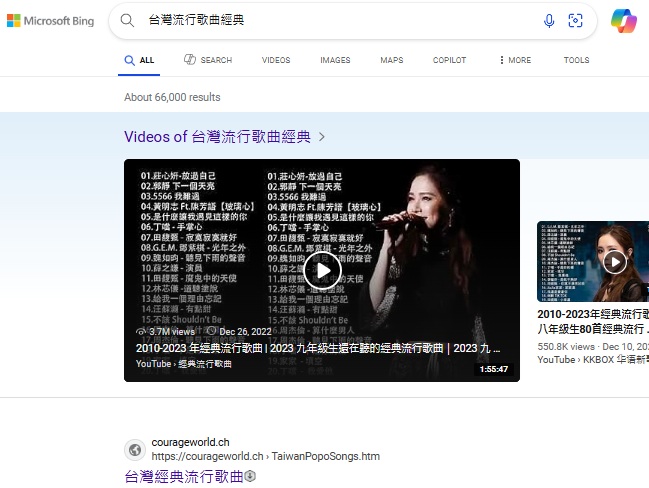Open the Maps tab

(x=391, y=60)
